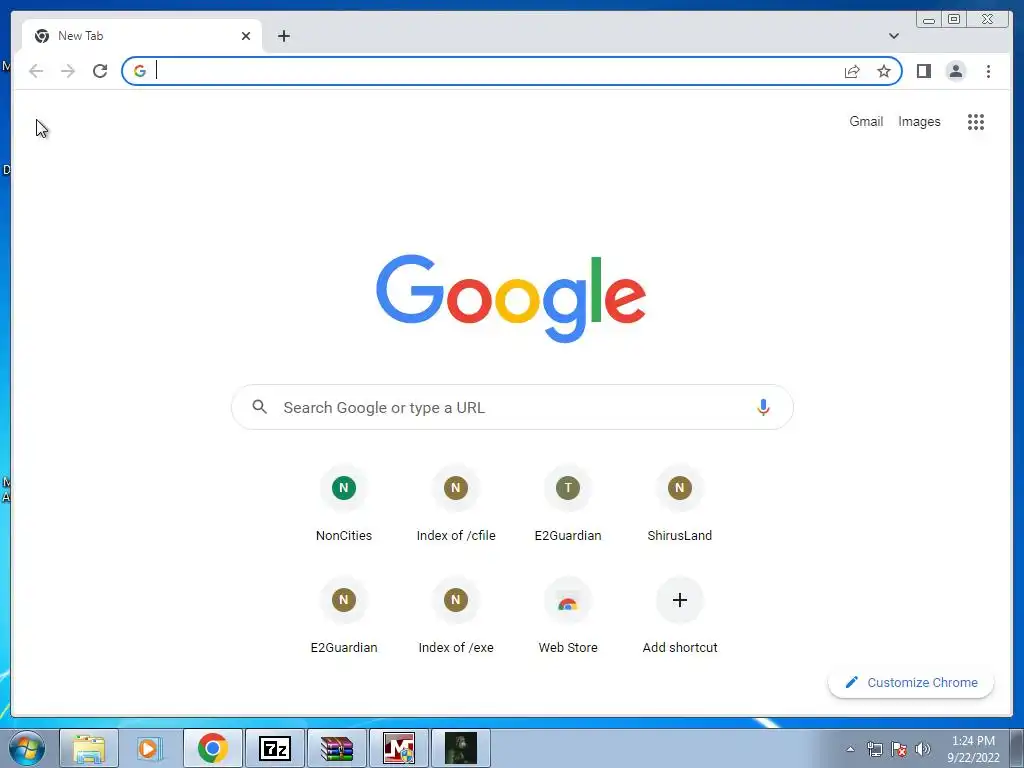Open the ShirusLand shortcut
1024x768 pixels.
pos(679,505)
